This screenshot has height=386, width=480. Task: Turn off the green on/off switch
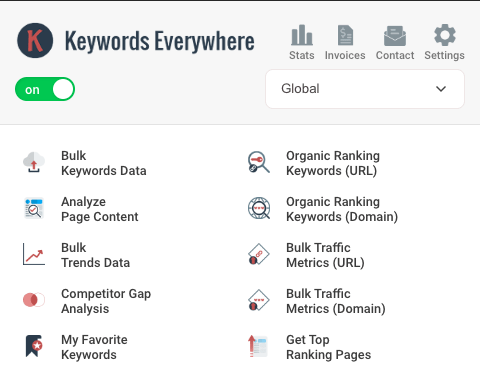point(45,89)
